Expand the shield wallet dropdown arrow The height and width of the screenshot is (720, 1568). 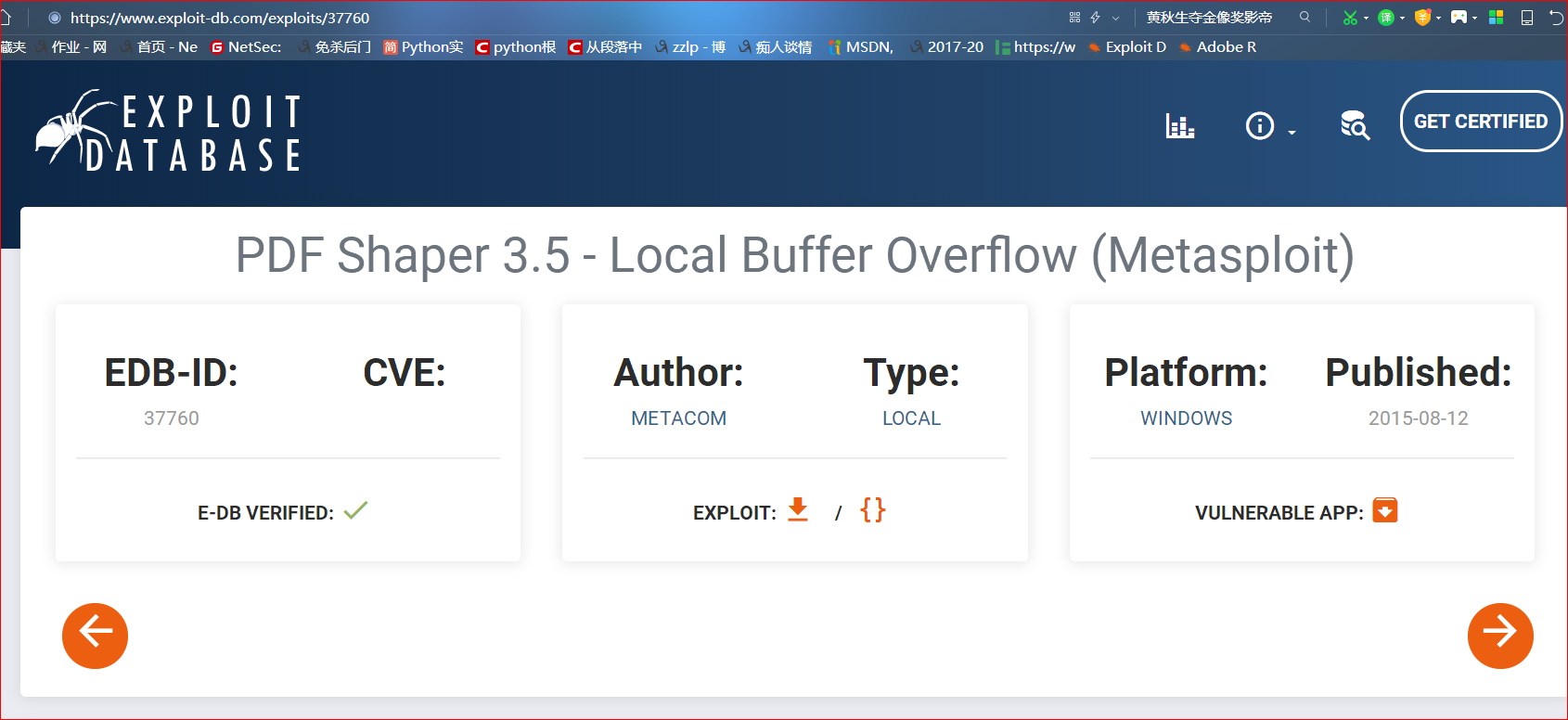click(x=1438, y=19)
